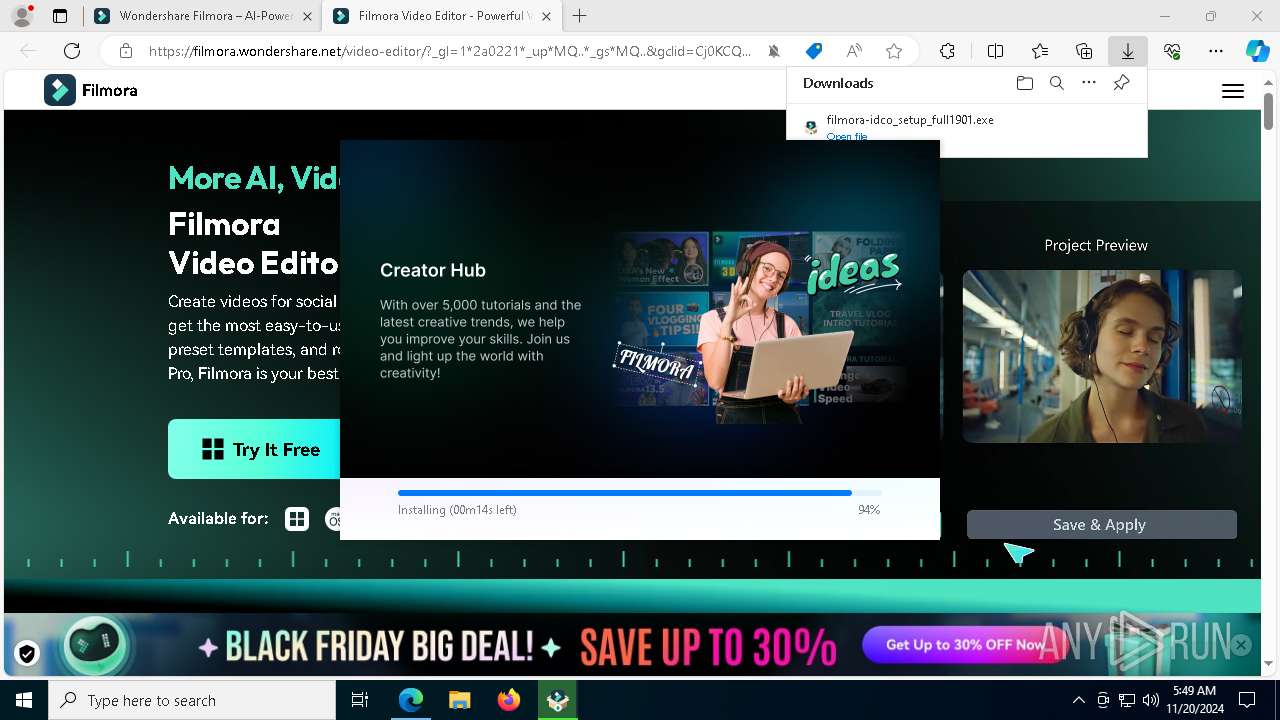Open Edge extensions puzzle icon

coord(947,51)
